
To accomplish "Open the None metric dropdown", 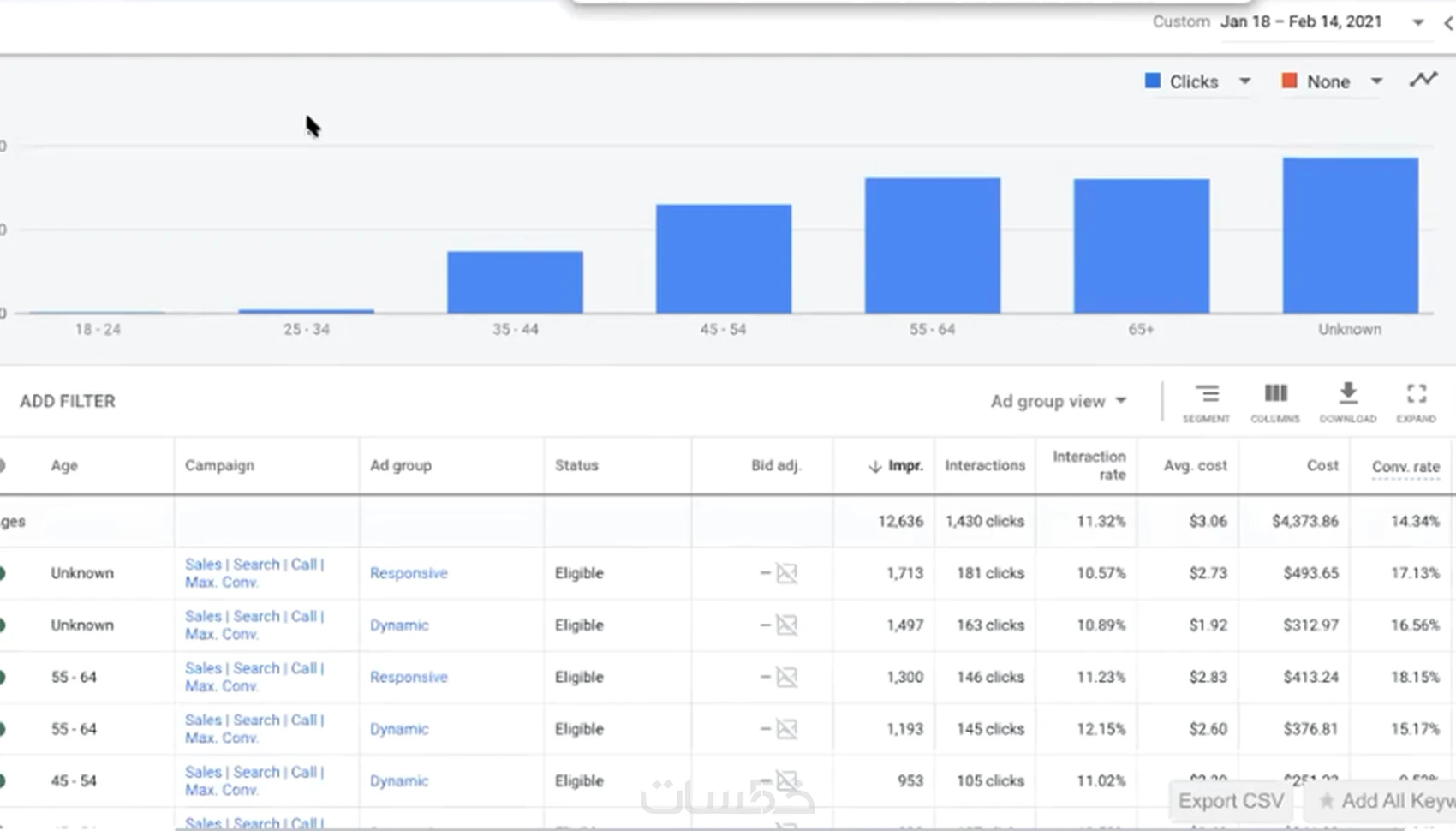I will pyautogui.click(x=1376, y=81).
